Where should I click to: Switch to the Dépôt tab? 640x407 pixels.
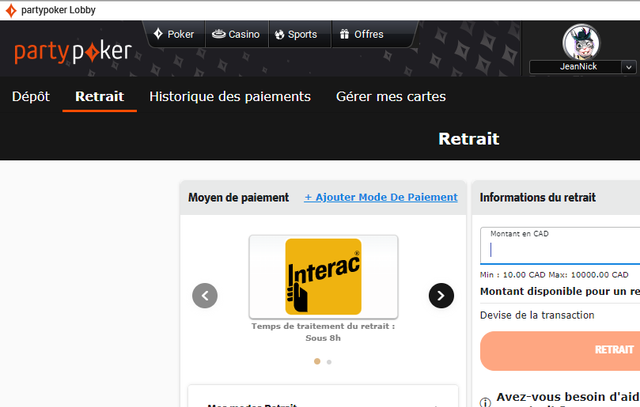(31, 96)
